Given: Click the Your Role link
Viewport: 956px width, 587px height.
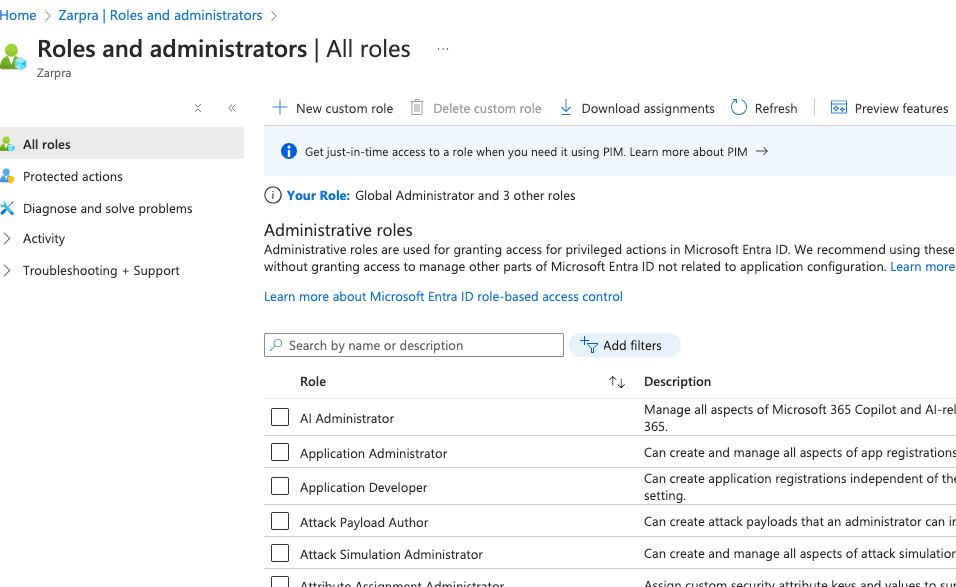Looking at the screenshot, I should point(318,196).
